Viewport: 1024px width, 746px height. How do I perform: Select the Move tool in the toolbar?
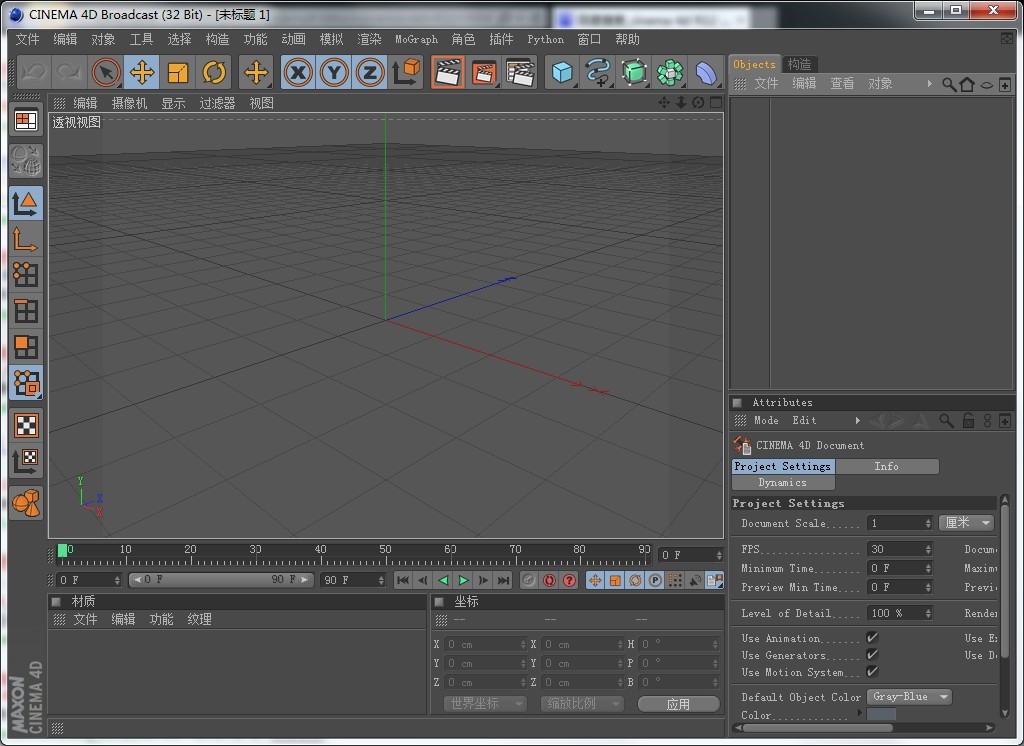(143, 72)
